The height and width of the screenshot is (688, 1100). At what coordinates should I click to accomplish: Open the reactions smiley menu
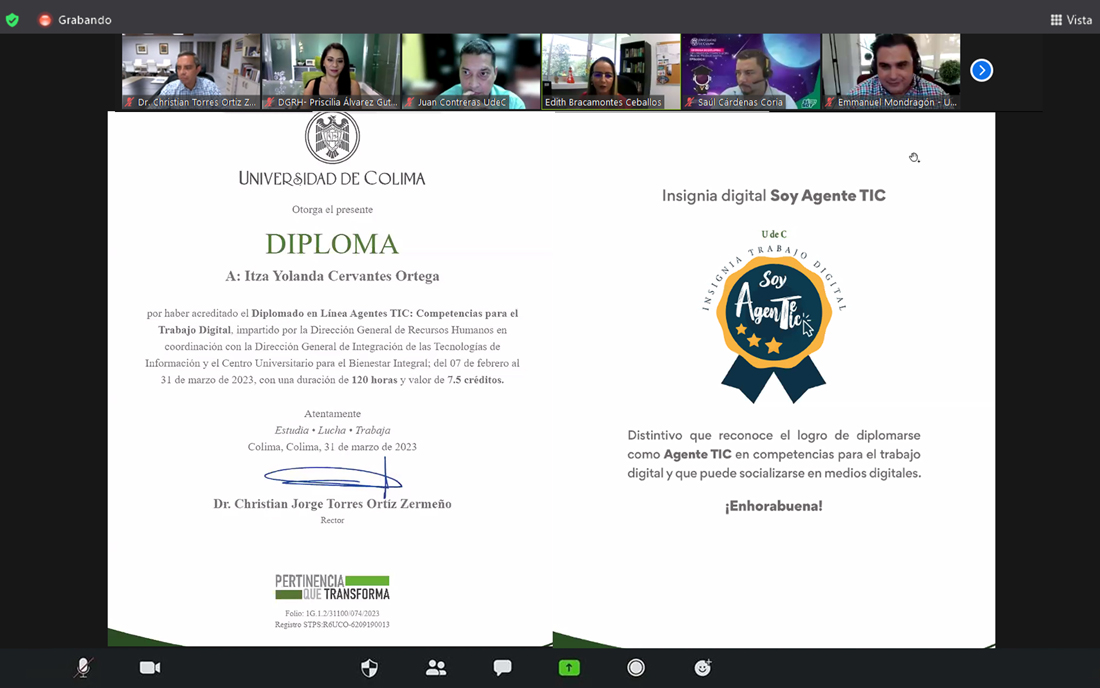tap(703, 668)
